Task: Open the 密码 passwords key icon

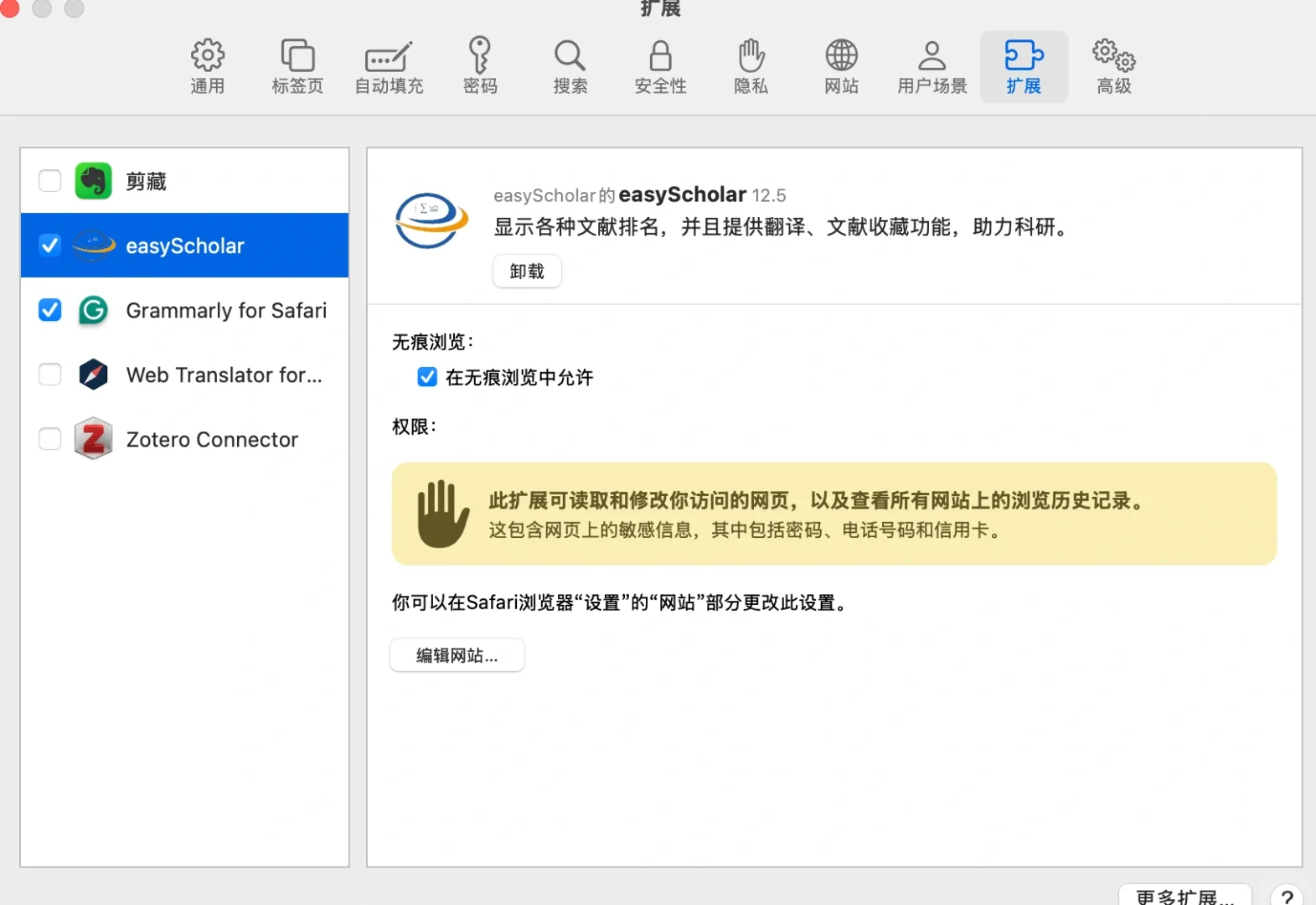Action: (x=480, y=55)
